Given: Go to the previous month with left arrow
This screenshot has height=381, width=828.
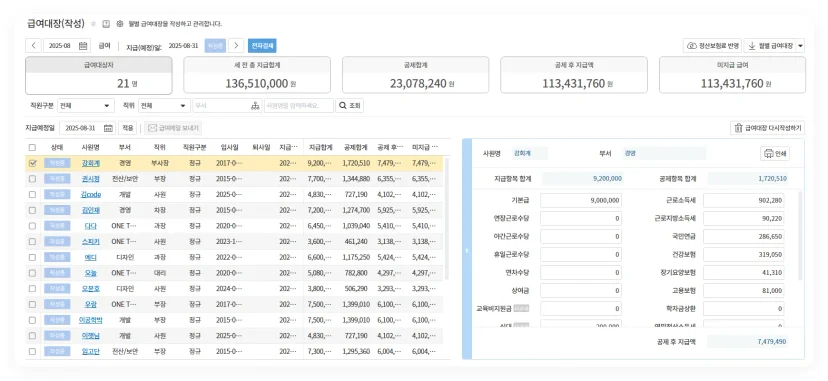Looking at the screenshot, I should click(x=33, y=45).
